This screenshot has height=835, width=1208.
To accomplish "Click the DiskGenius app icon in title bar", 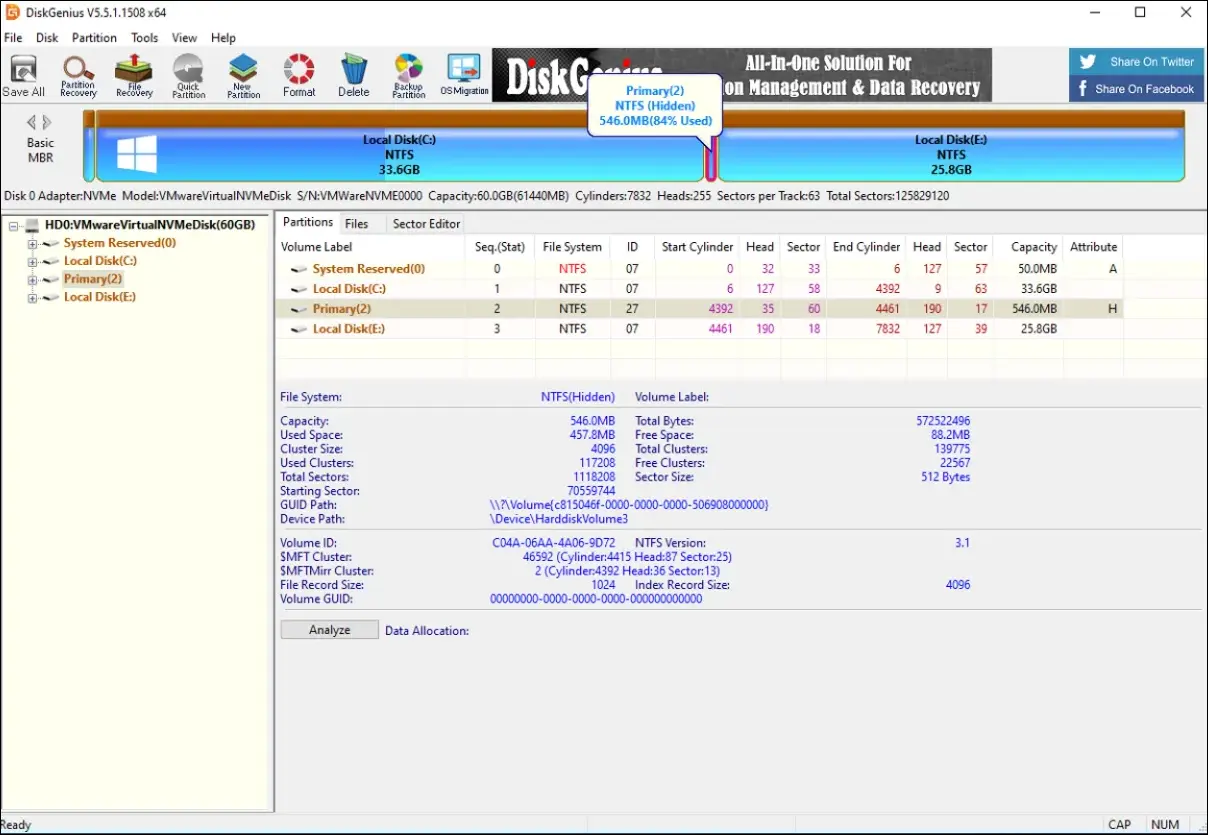I will 13,13.
